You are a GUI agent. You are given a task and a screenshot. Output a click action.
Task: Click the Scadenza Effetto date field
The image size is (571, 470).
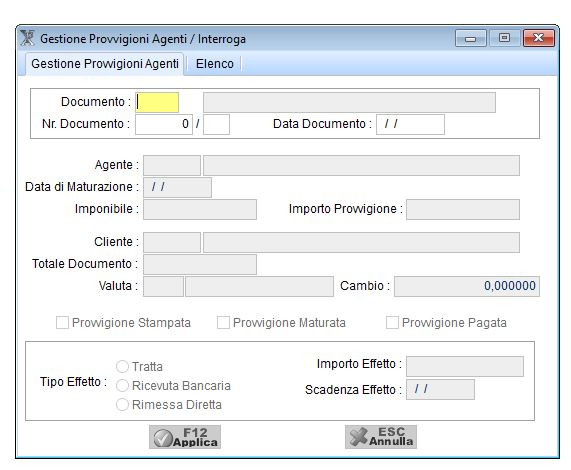tap(440, 390)
